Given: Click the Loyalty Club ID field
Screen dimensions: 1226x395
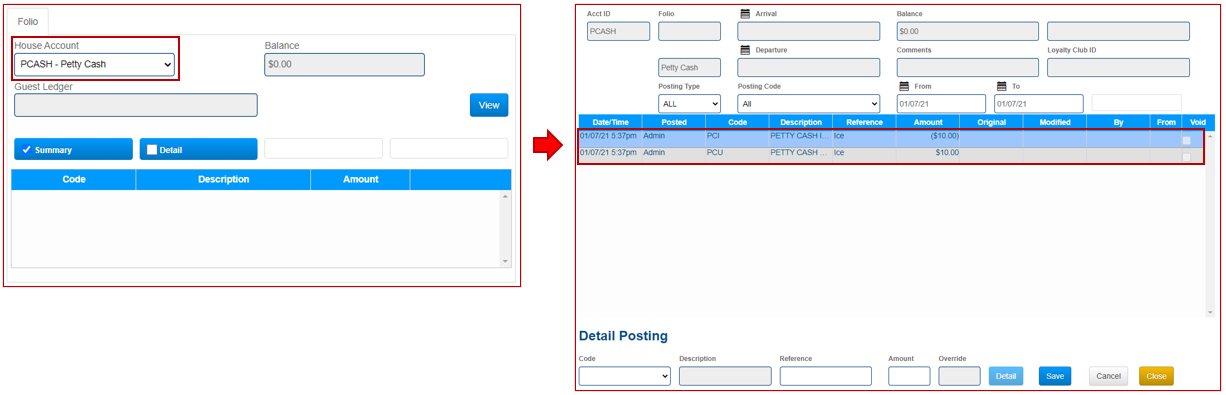Looking at the screenshot, I should point(1118,68).
